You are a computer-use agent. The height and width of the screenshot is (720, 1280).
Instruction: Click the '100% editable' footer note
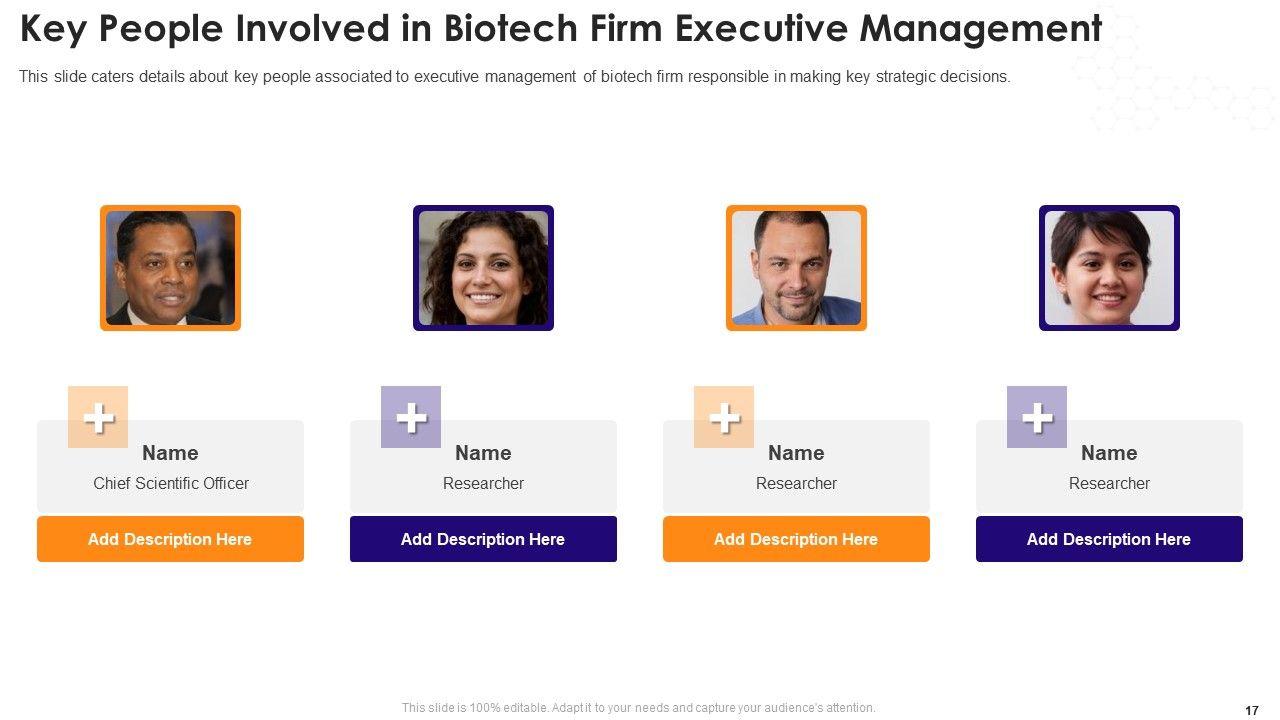(638, 708)
